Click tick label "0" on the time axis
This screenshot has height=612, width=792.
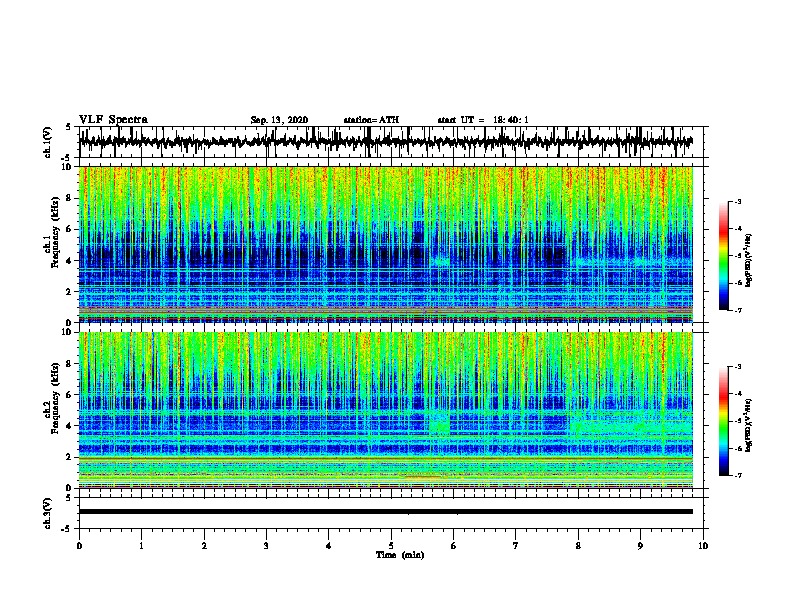coord(79,545)
